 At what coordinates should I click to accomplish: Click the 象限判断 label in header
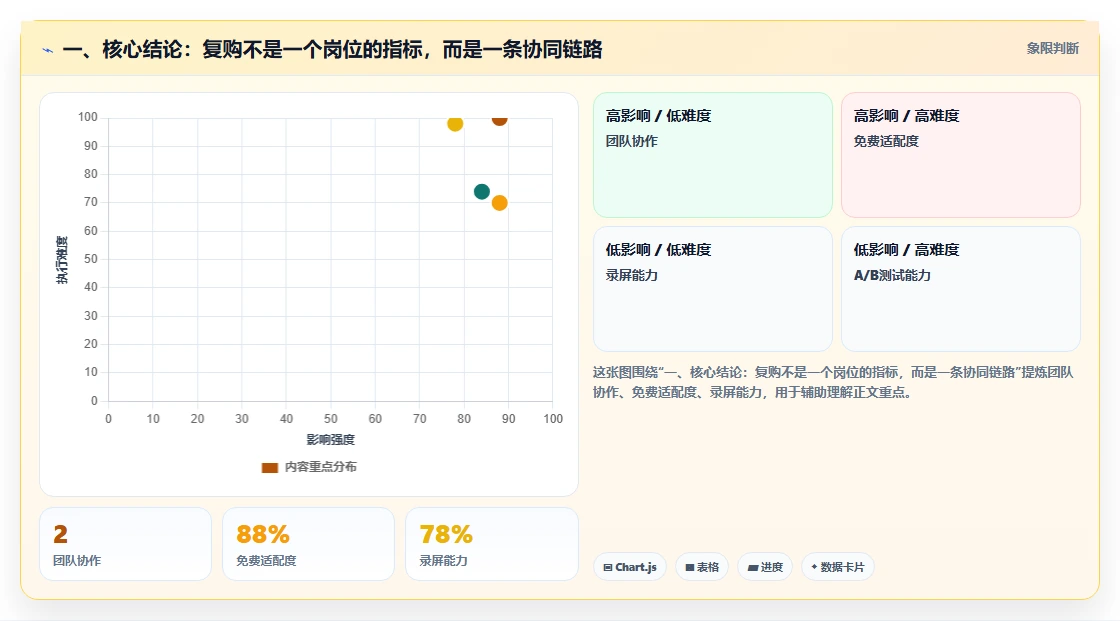1052,49
